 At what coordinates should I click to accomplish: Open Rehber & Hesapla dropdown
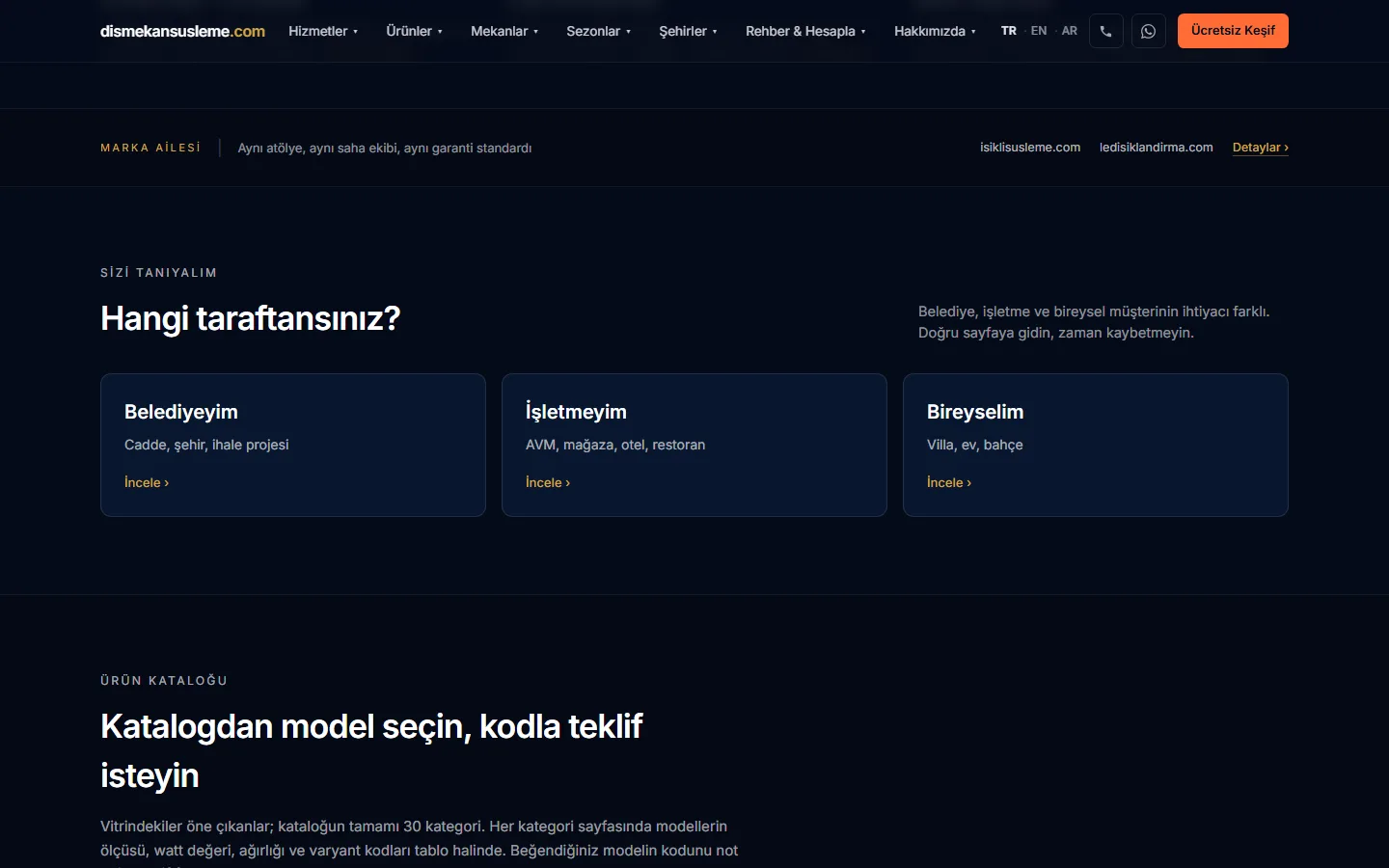point(805,31)
